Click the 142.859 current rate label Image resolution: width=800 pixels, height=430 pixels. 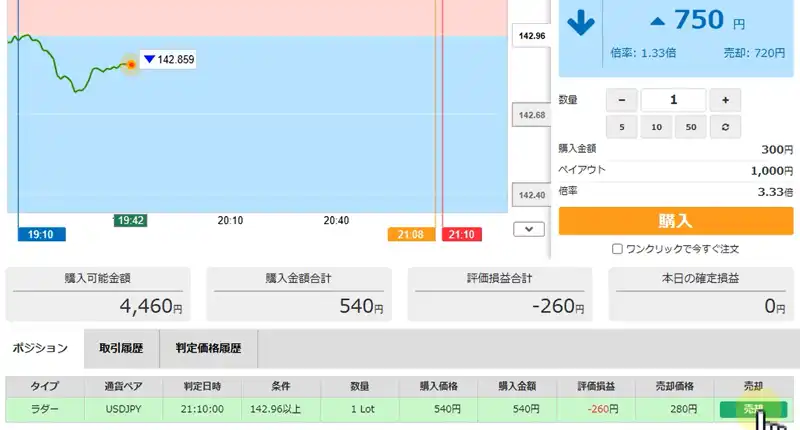click(x=169, y=60)
